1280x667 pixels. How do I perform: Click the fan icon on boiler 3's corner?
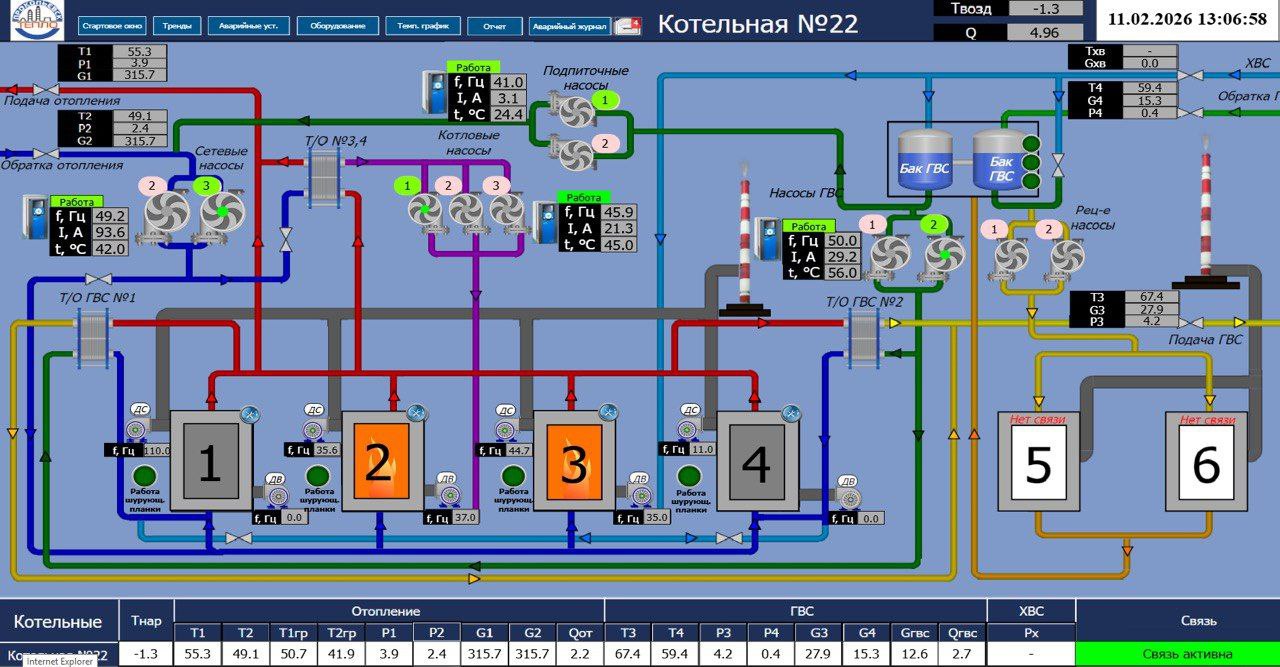tap(608, 412)
